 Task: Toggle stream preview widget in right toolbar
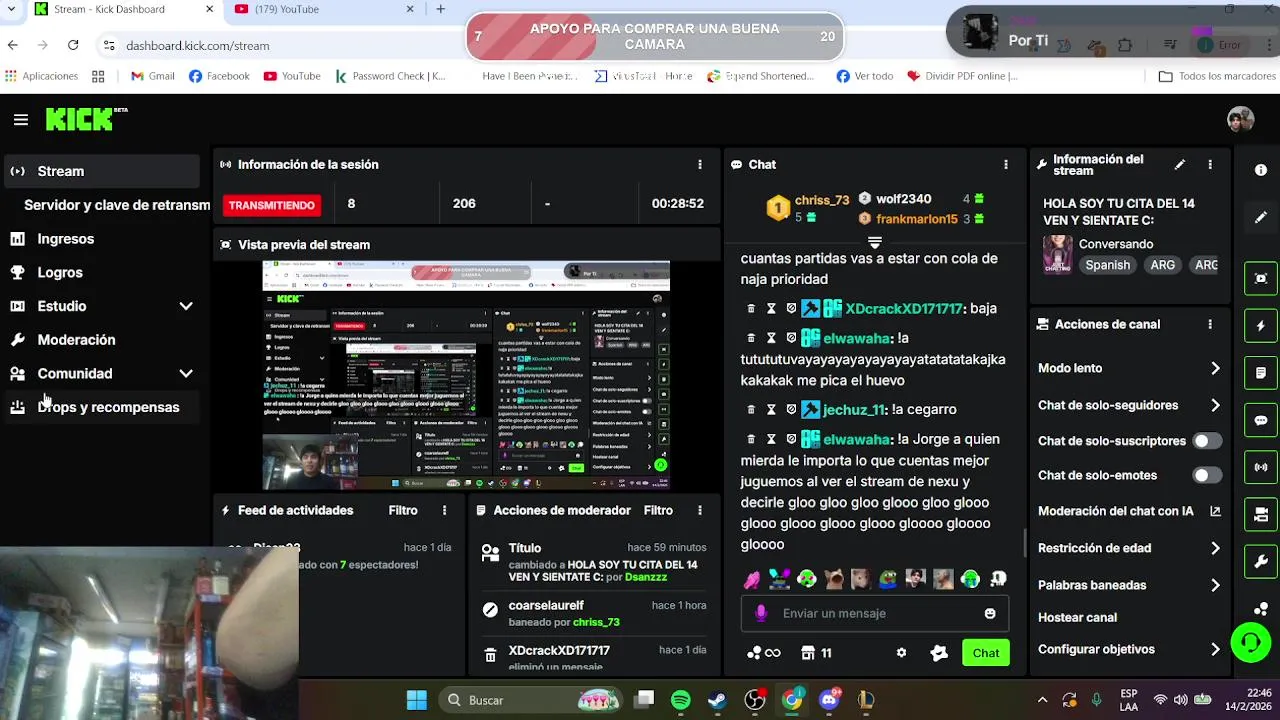pos(1261,278)
